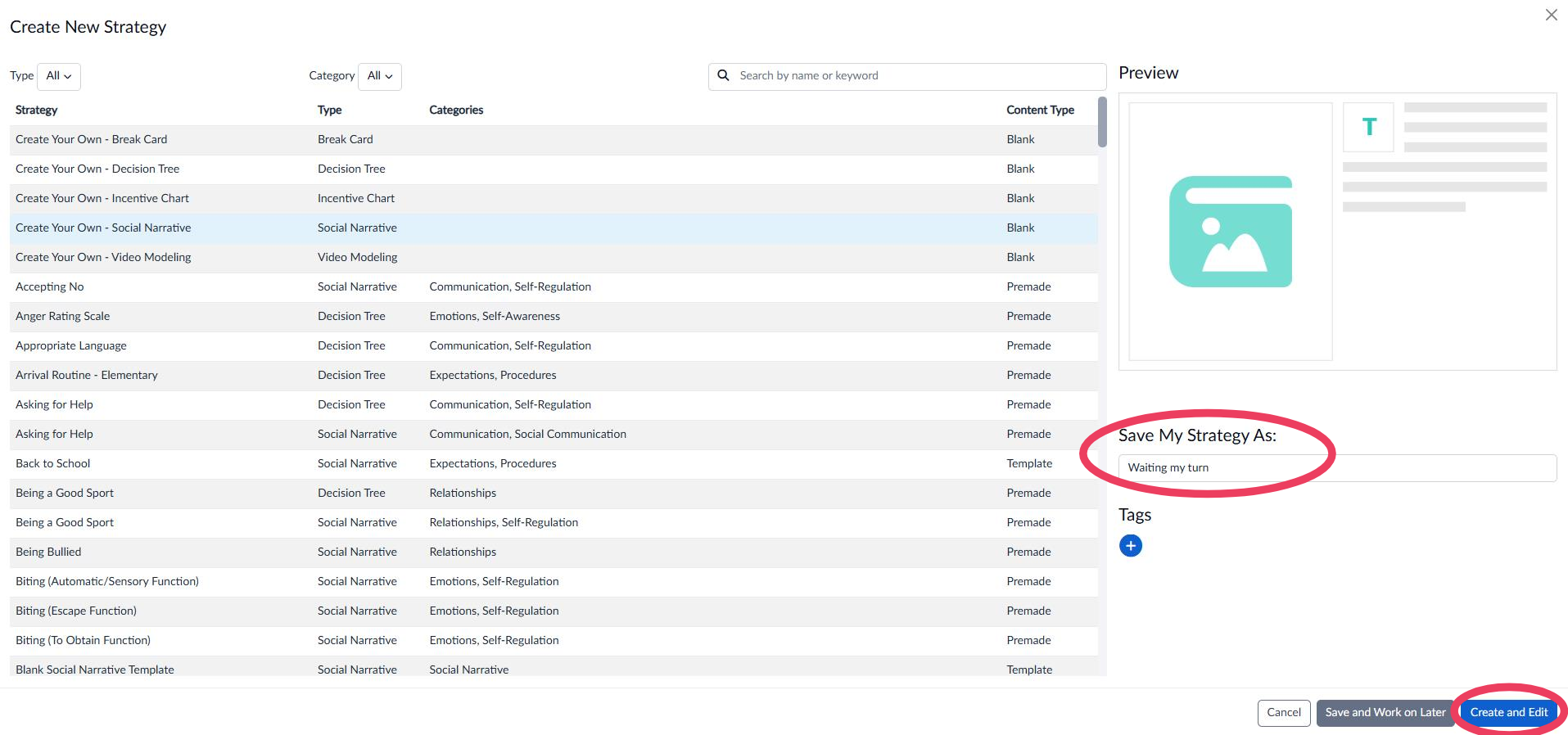Close the Create New Strategy dialog
1568x735 pixels.
tap(1551, 15)
